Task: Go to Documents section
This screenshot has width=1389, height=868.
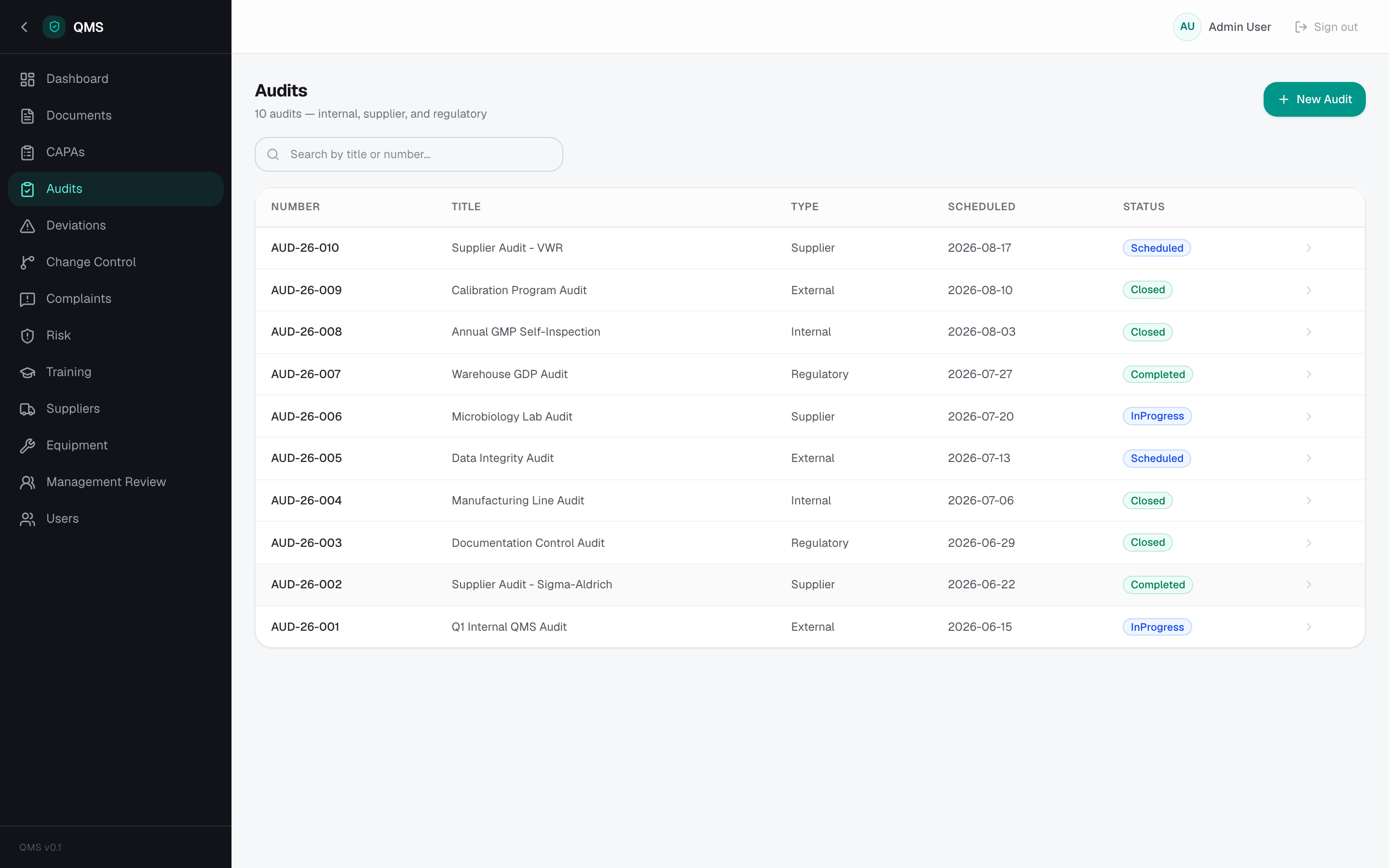Action: (x=115, y=115)
